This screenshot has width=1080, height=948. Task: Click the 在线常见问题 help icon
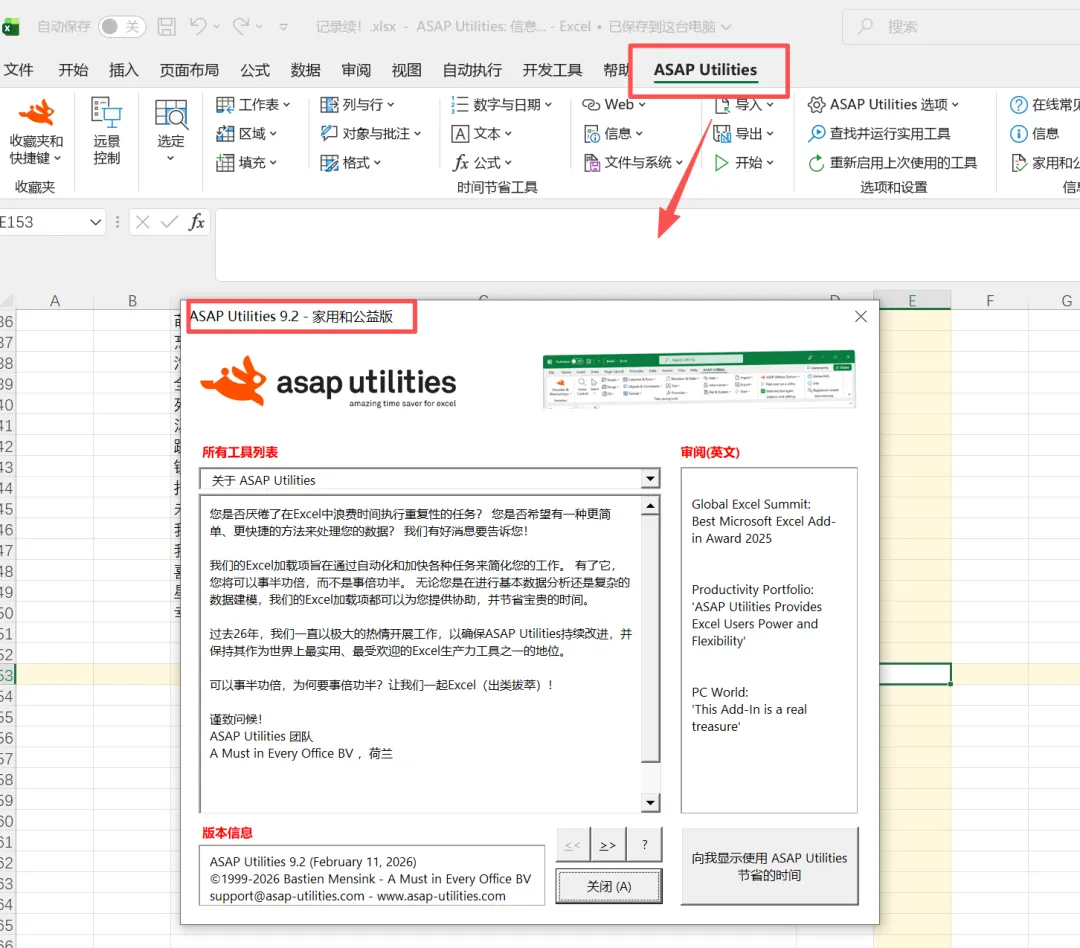click(x=1018, y=105)
